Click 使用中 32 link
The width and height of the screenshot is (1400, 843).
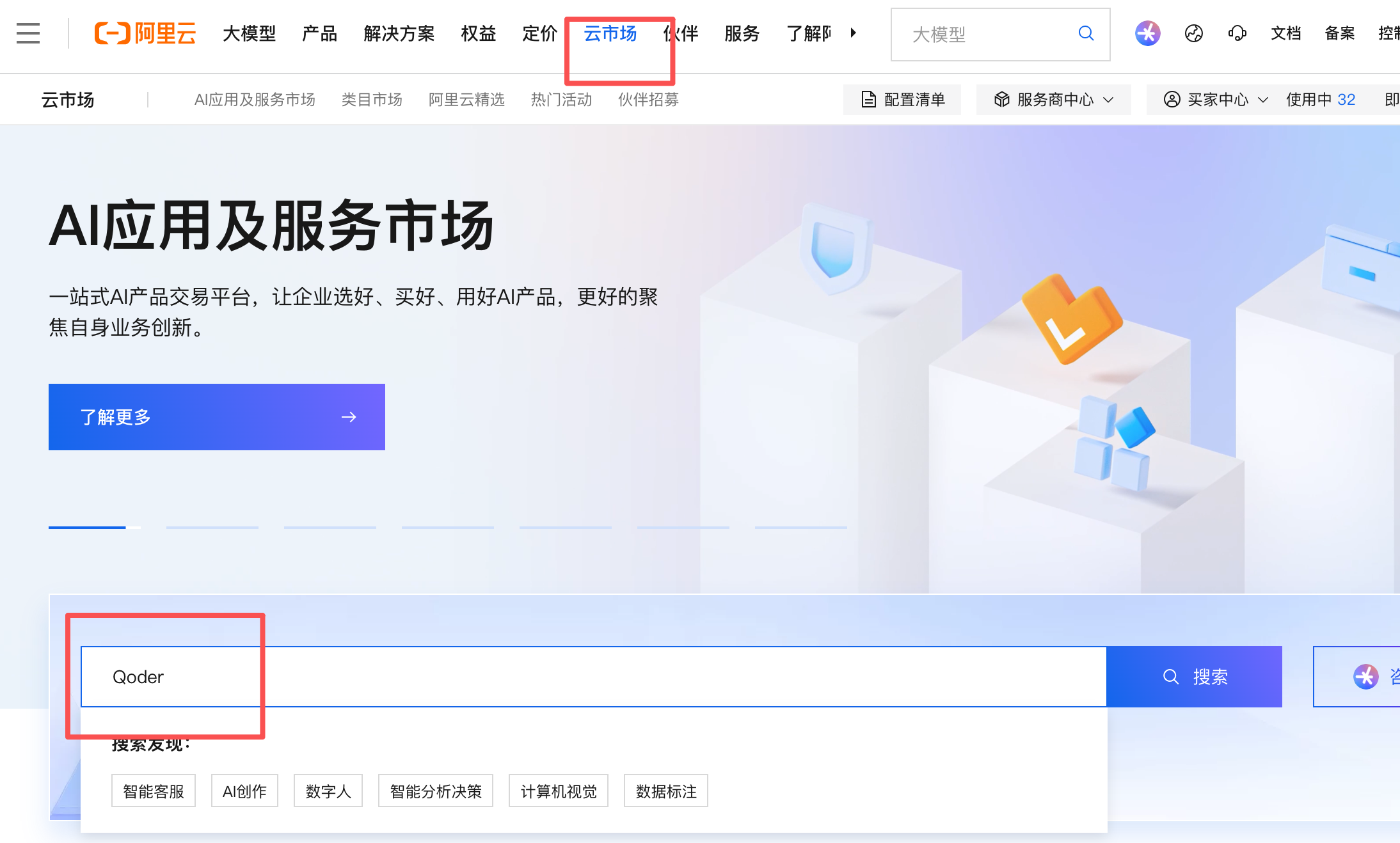tap(1321, 100)
